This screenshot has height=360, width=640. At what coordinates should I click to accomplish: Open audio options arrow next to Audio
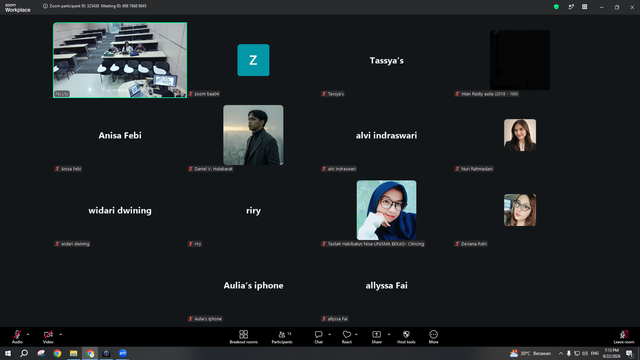[28, 334]
